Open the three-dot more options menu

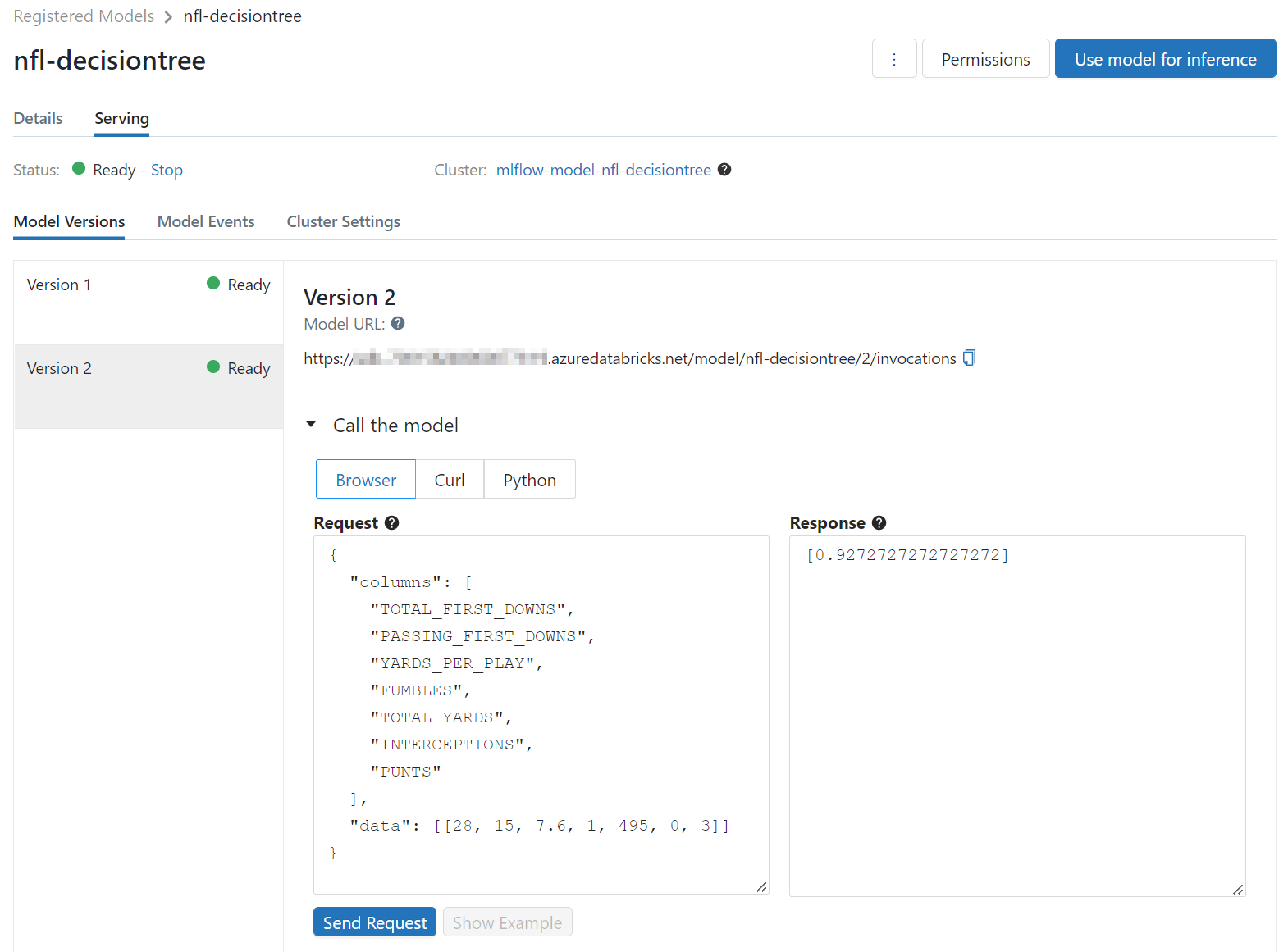click(893, 59)
